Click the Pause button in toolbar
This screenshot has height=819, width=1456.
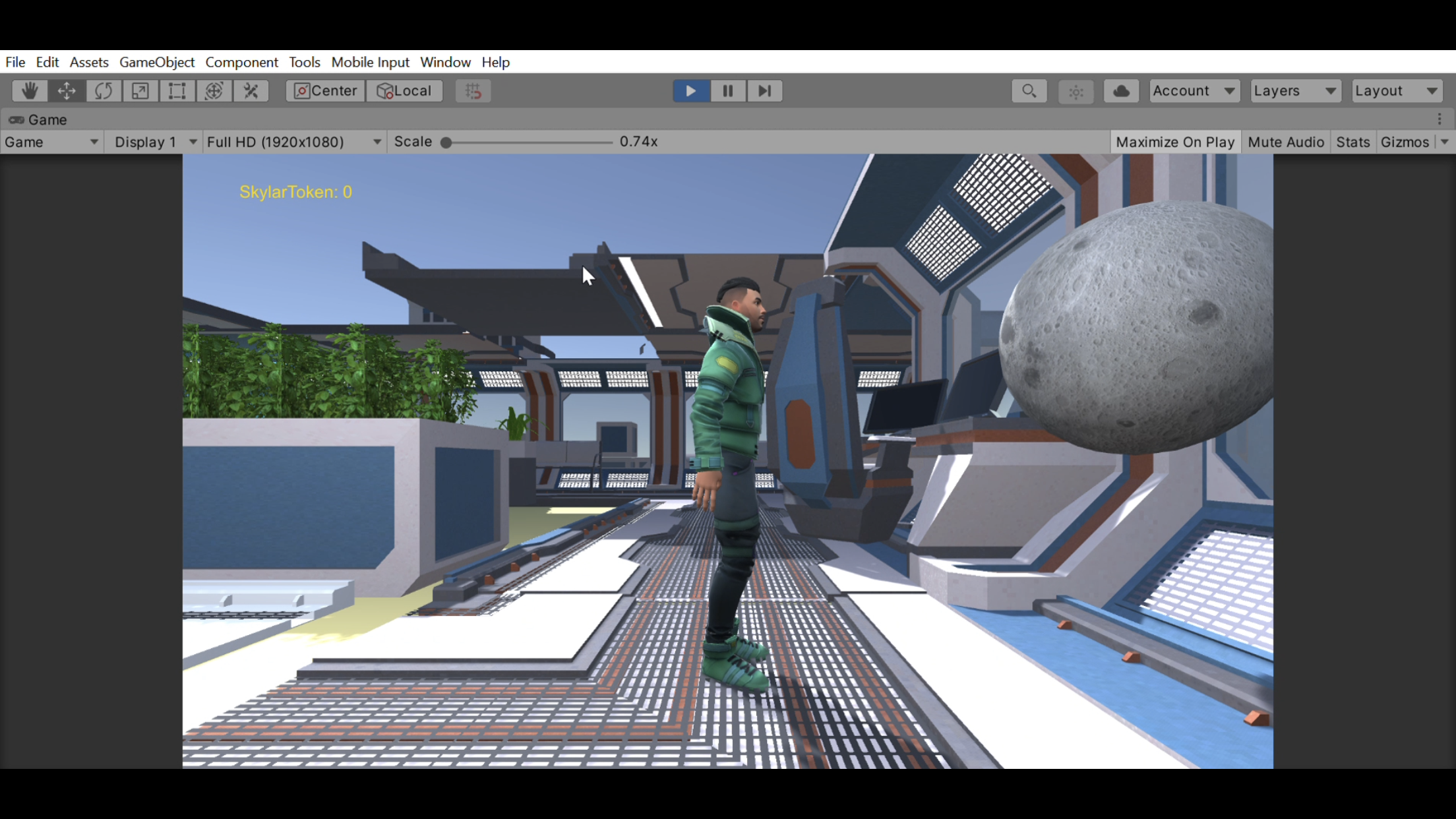click(x=728, y=91)
